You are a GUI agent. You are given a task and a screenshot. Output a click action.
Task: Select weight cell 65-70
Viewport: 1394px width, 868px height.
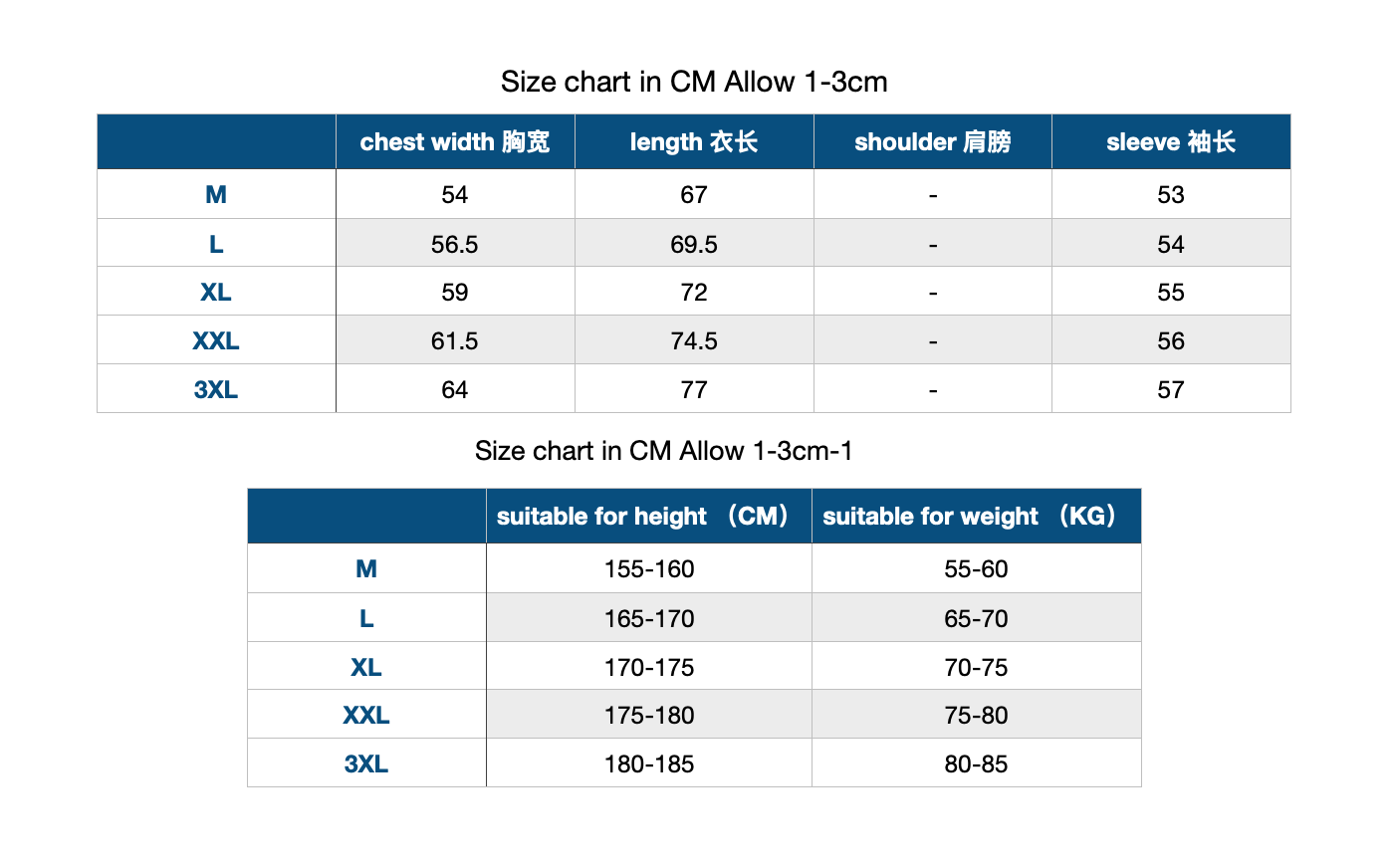(976, 618)
